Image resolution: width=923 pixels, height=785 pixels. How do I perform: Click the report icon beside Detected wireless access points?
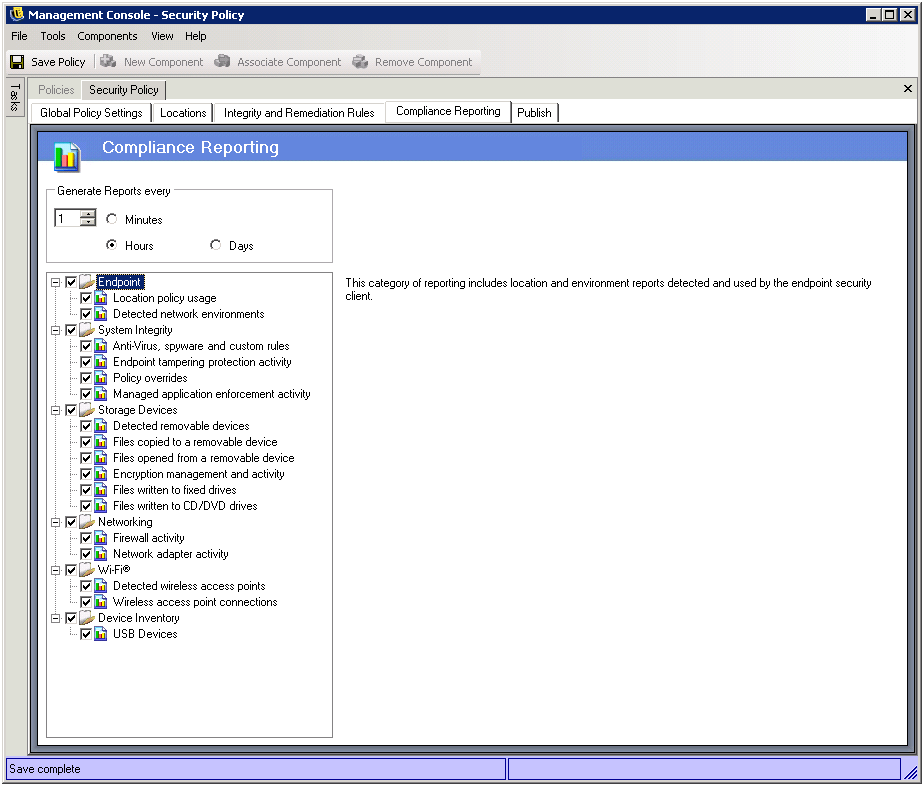pos(101,586)
